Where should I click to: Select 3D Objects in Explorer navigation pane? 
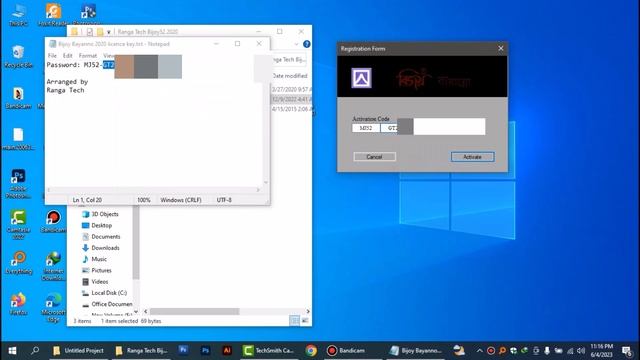click(x=100, y=214)
